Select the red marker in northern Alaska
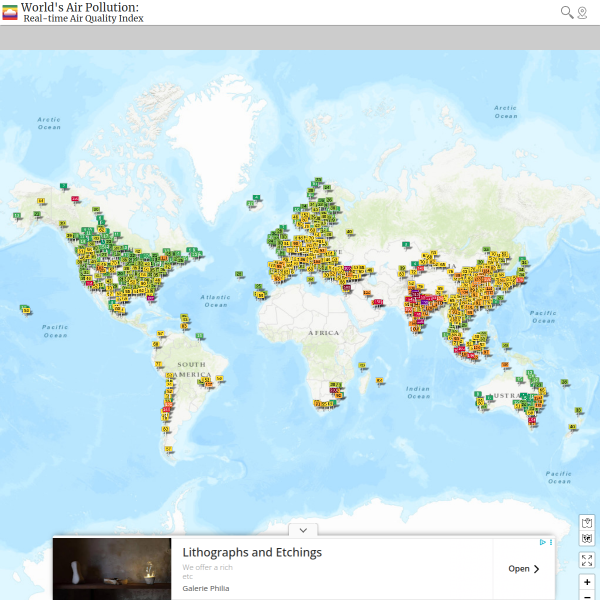Screen dimensions: 600x600 pos(75,199)
